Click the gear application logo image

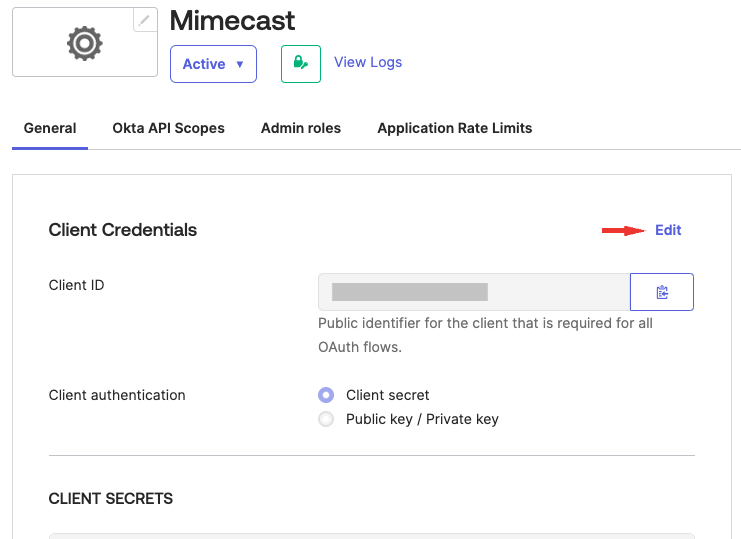click(x=85, y=43)
